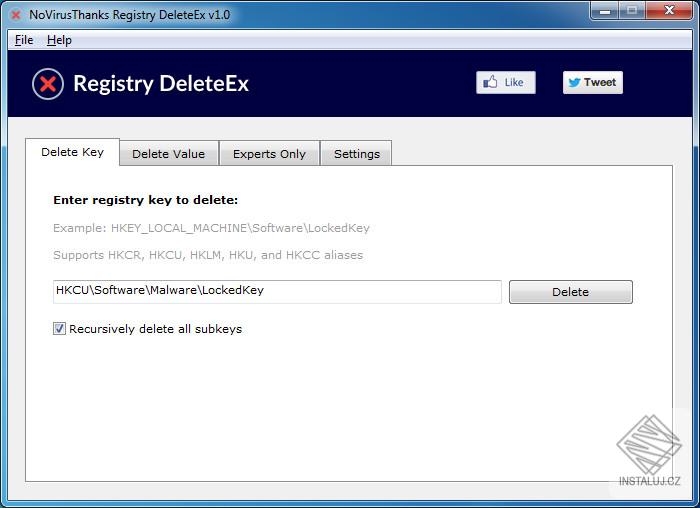This screenshot has width=700, height=508.
Task: Toggle Recursively delete all subkeys checkbox
Action: (x=59, y=329)
